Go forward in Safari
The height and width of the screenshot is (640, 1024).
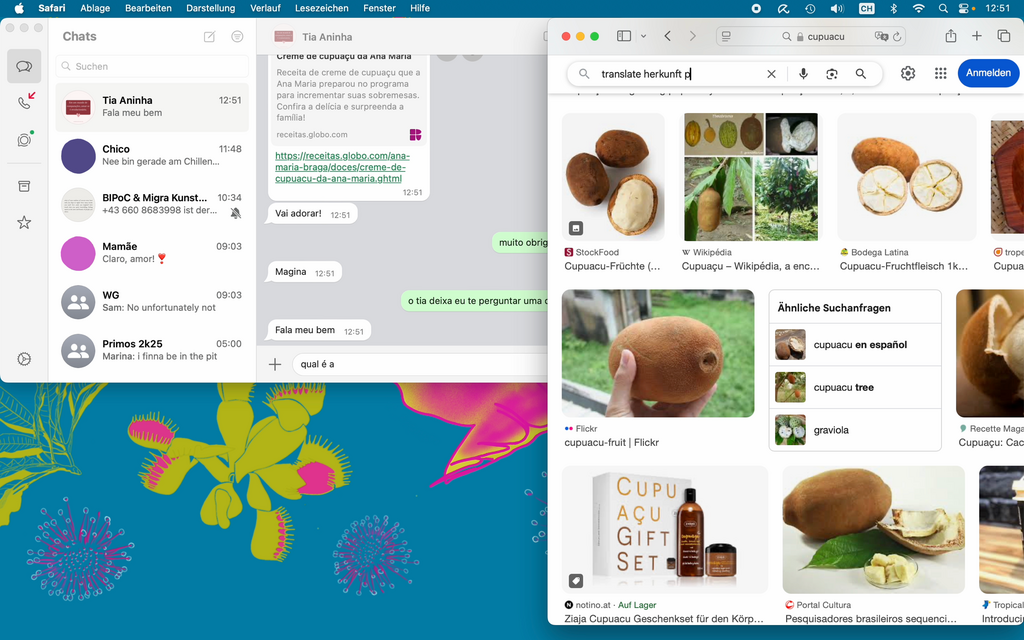click(692, 37)
